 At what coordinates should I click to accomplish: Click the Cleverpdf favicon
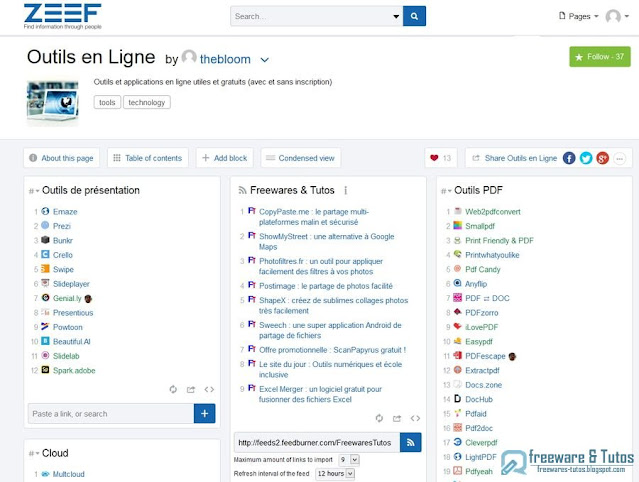tap(458, 442)
